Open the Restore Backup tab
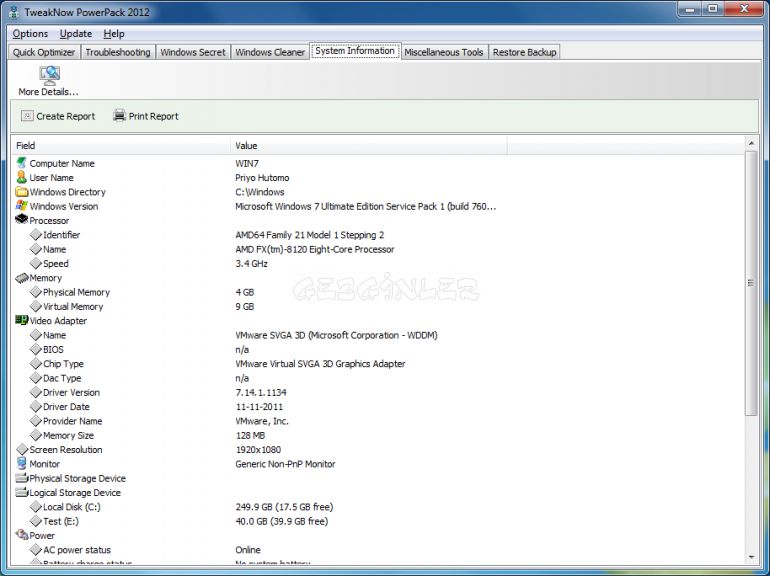Screen dimensions: 770x576 [524, 52]
